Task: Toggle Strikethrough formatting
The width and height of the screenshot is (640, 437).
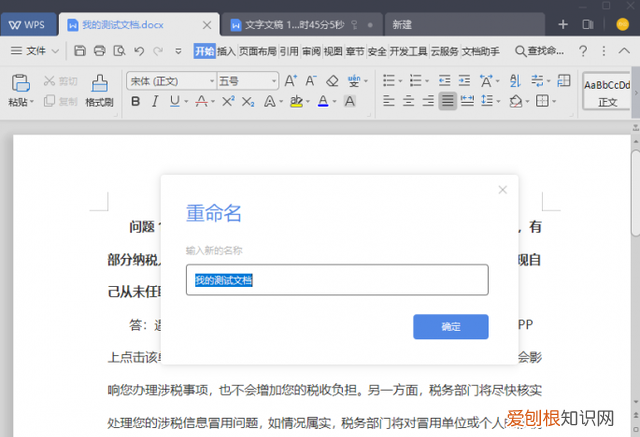Action: [x=201, y=101]
